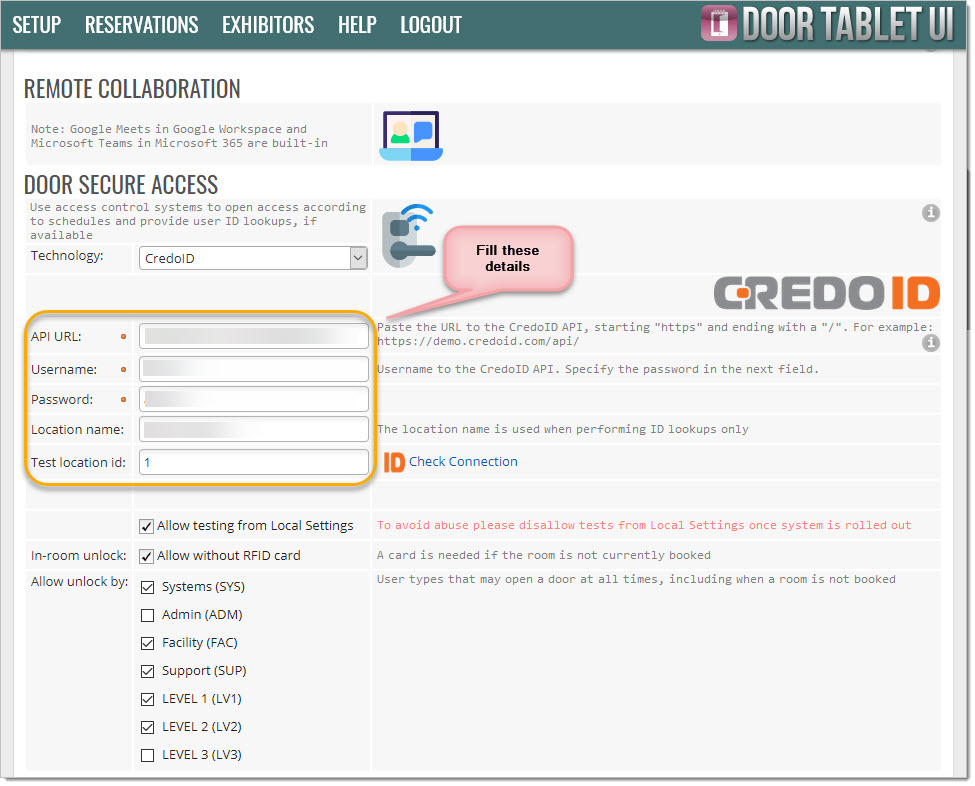Click the 'Allow unlock by:' label
Image resolution: width=975 pixels, height=786 pixels.
coord(80,581)
